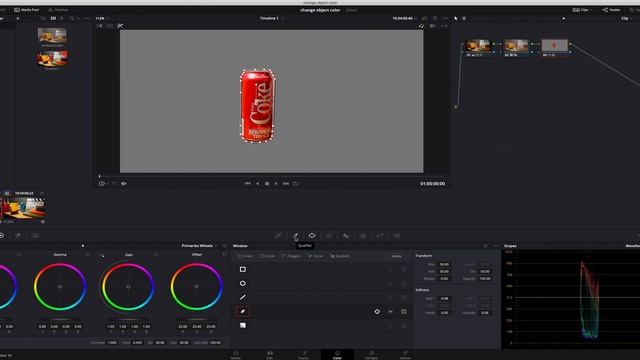Toggle the Clips strip
The height and width of the screenshot is (360, 640).
(x=582, y=10)
